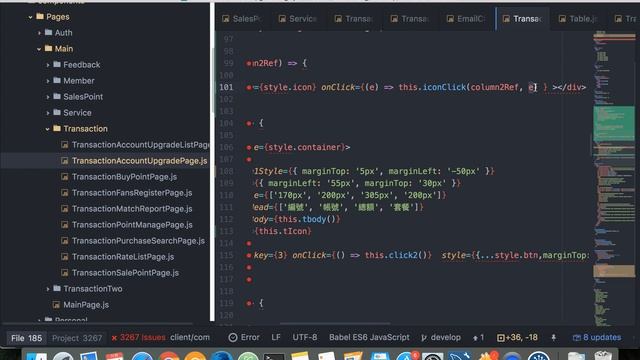Click the SalesPoint folder icon

pos(57,96)
